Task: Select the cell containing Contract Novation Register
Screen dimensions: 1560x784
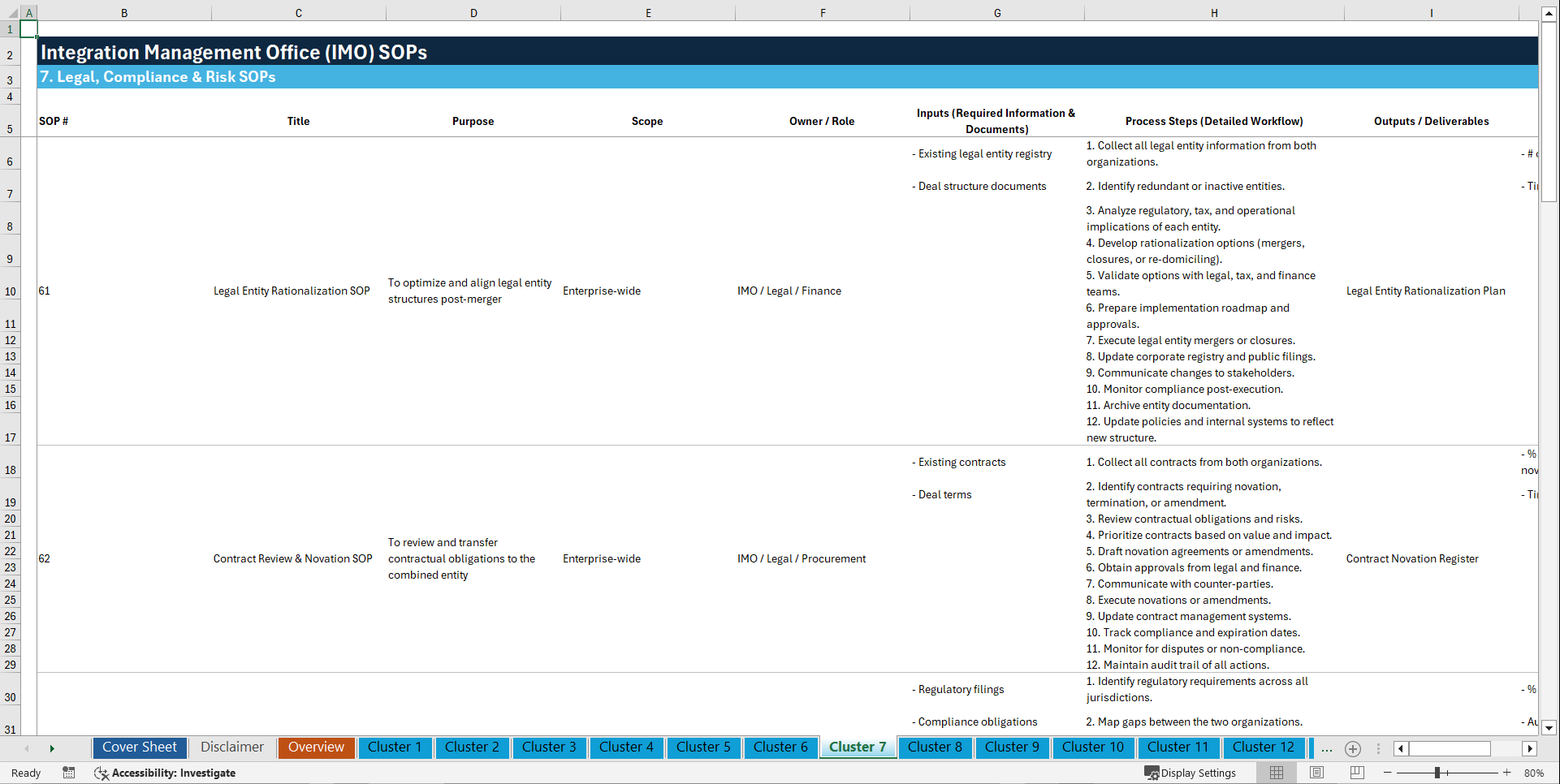Action: click(x=1412, y=558)
